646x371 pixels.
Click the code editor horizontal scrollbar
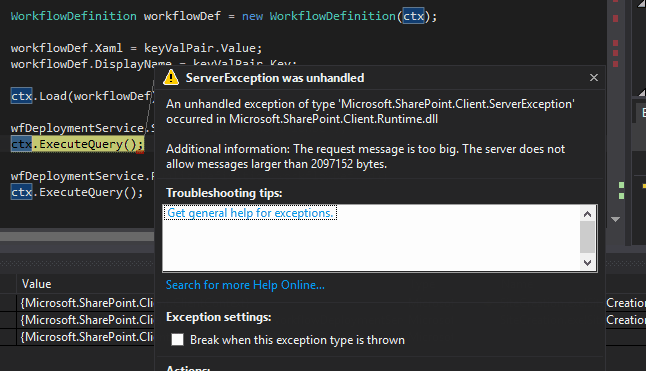(x=77, y=236)
